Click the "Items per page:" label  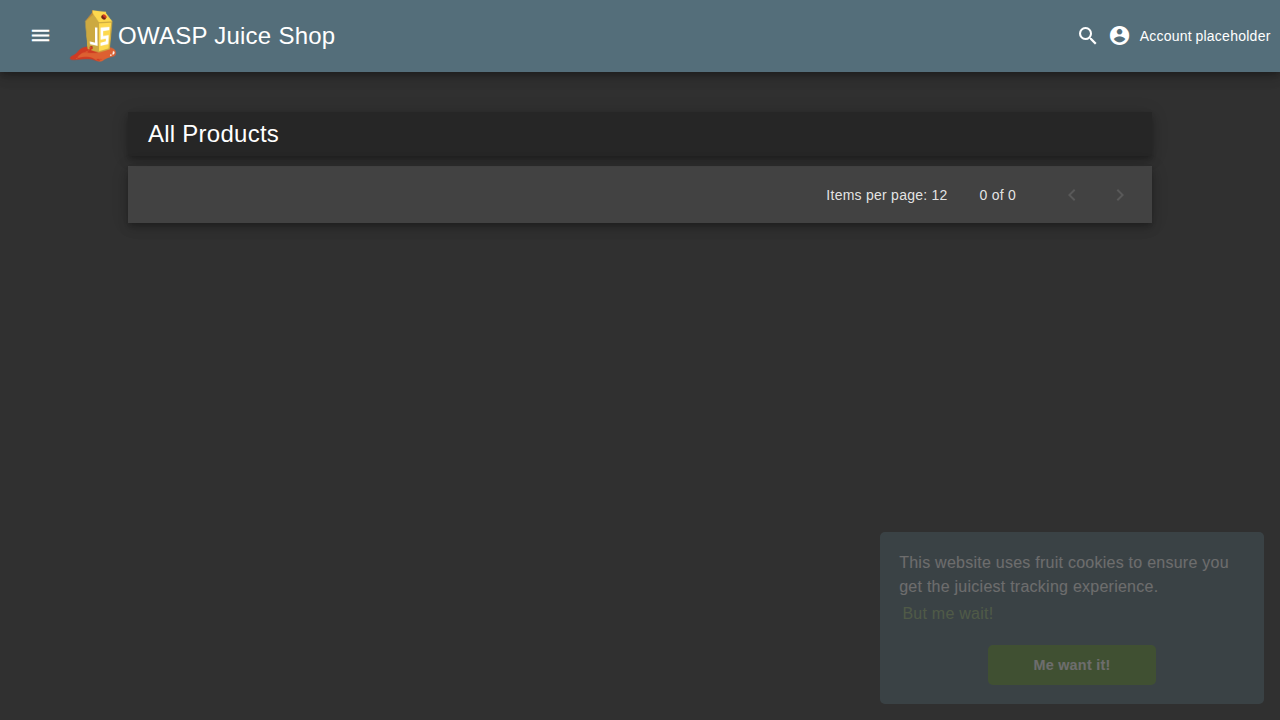[x=876, y=195]
